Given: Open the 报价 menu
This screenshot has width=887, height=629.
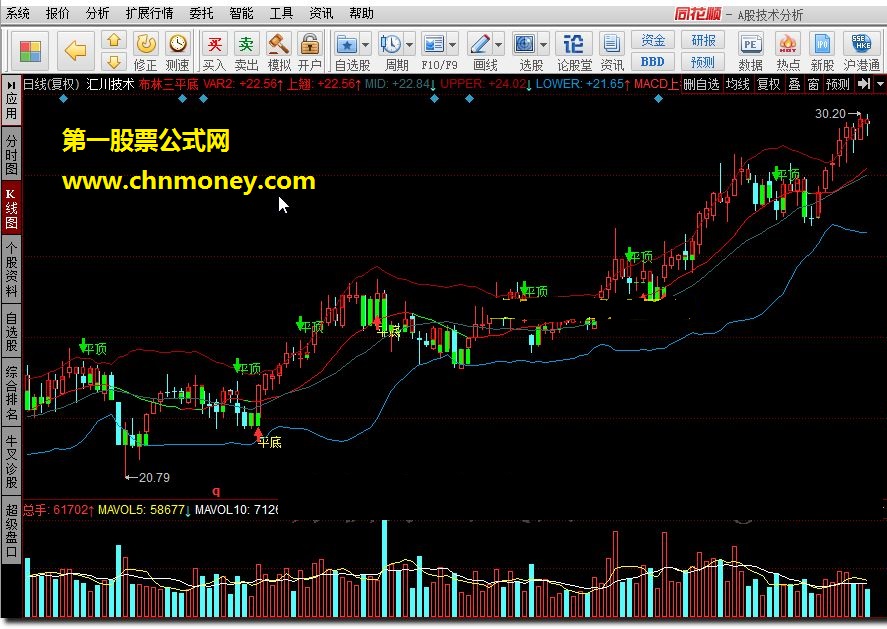Looking at the screenshot, I should point(58,12).
